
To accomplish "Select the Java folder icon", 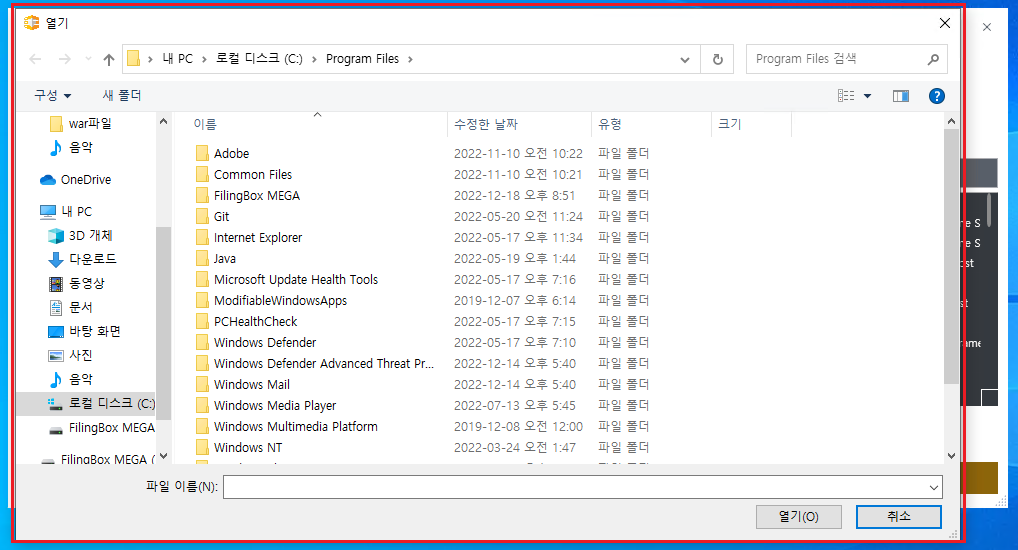I will pyautogui.click(x=202, y=258).
